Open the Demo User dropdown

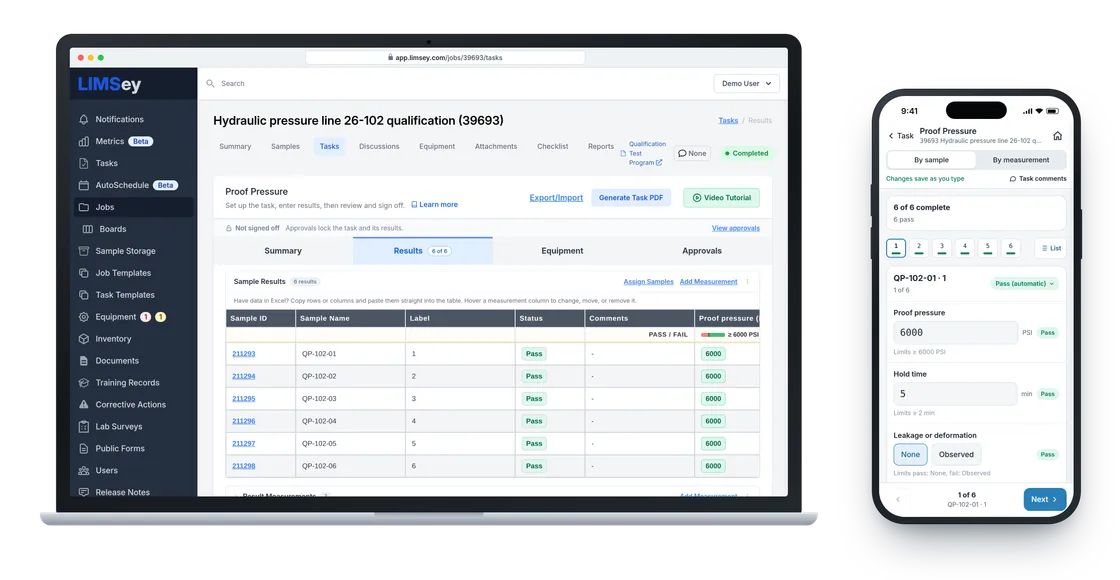[746, 84]
